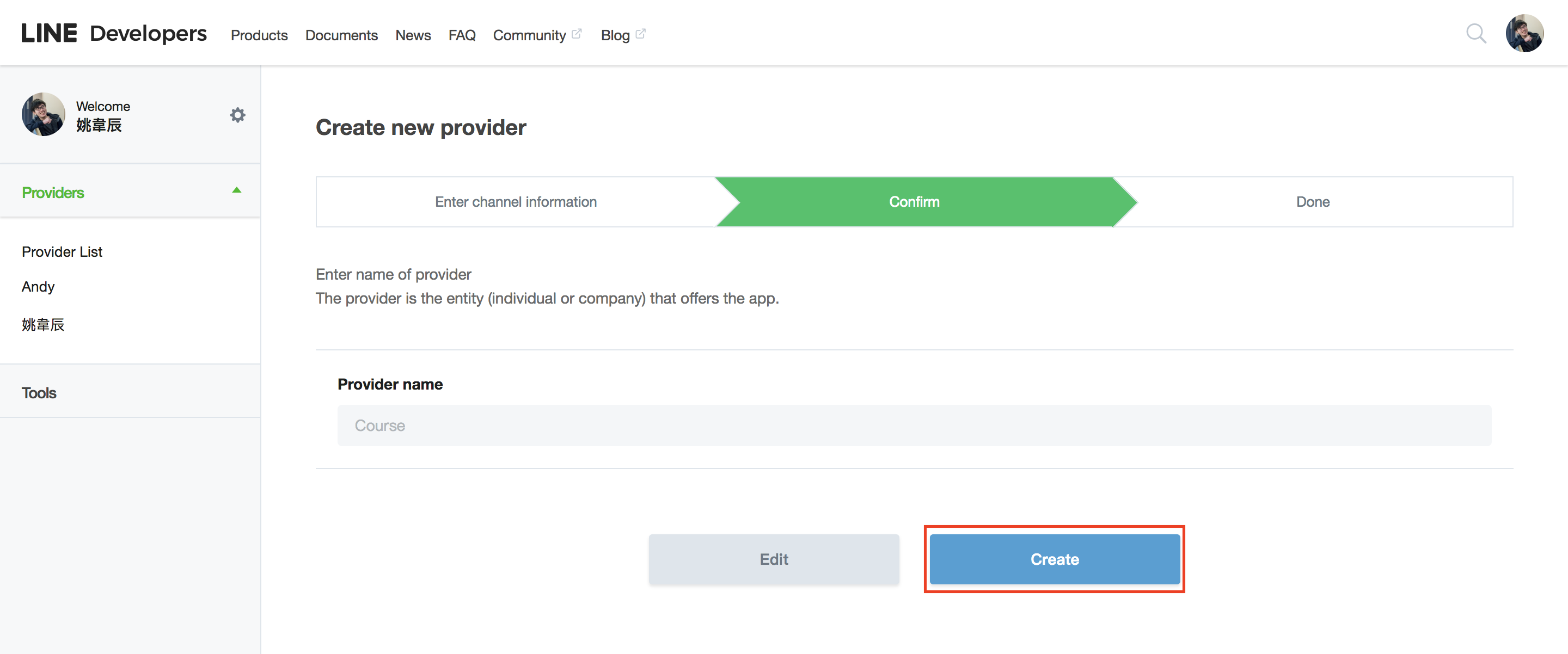The image size is (1568, 654).
Task: Select the 姚韋辰 provider in list
Action: (43, 325)
